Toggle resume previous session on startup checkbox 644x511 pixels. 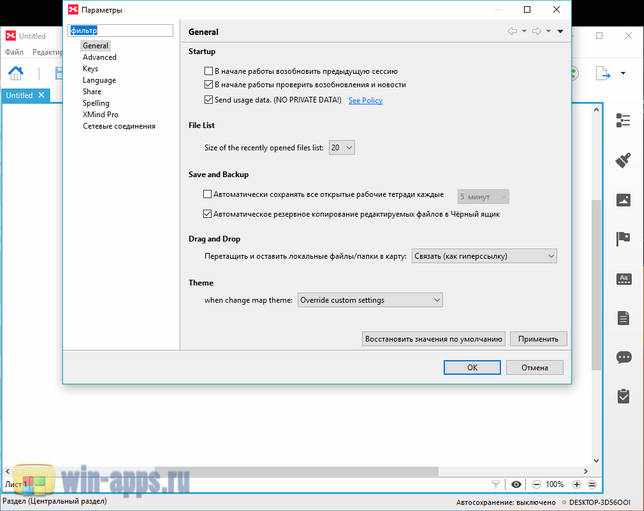pos(208,71)
